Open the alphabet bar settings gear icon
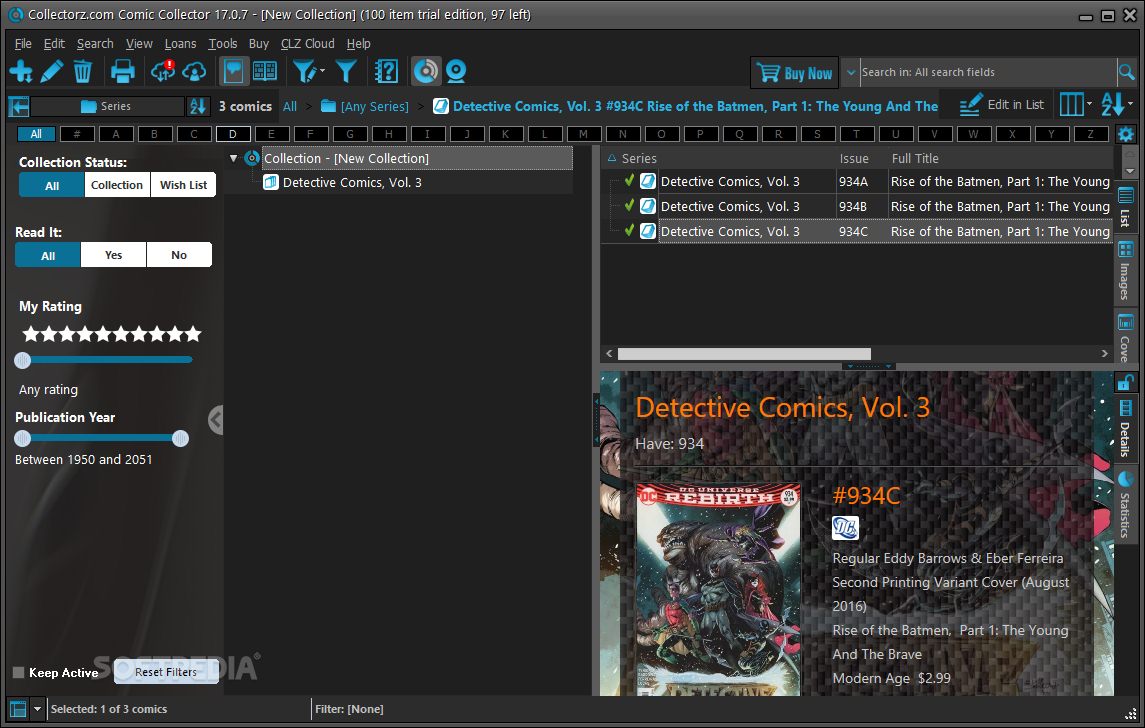This screenshot has height=728, width=1145. (1126, 134)
